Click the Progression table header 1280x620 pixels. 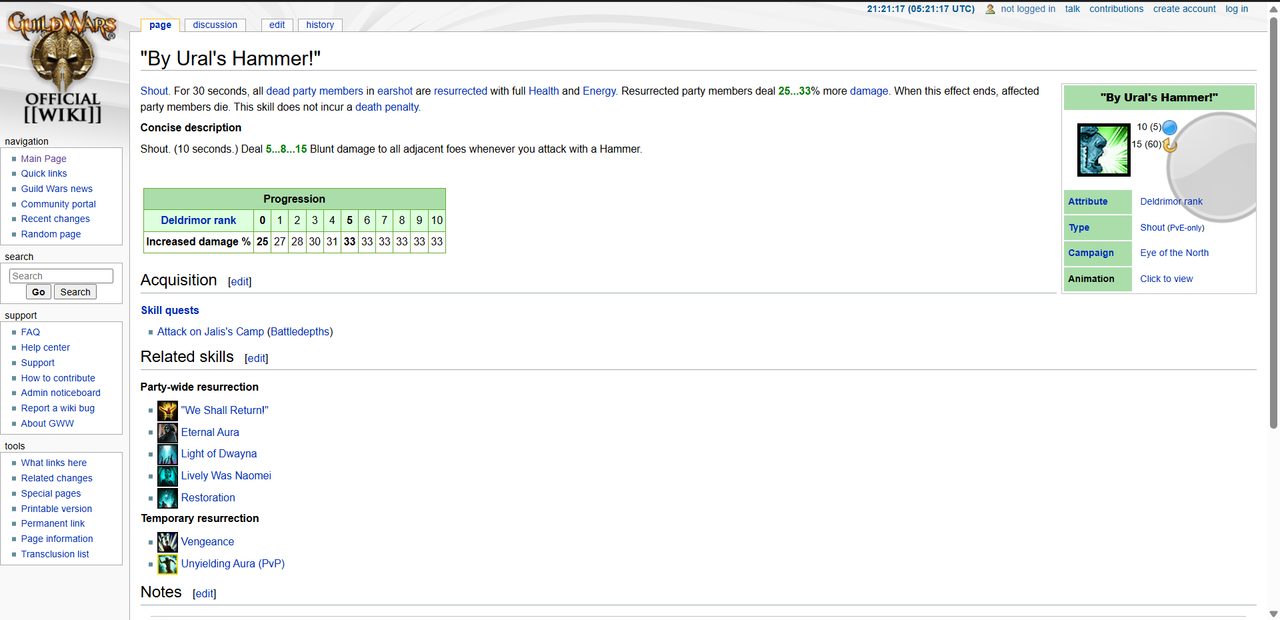point(294,199)
